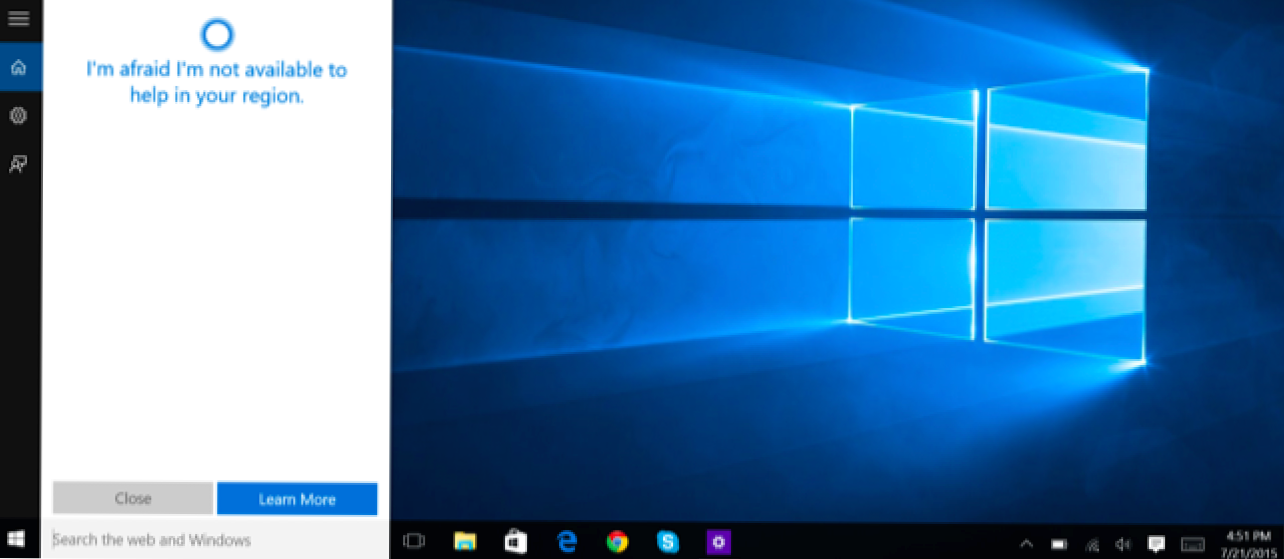Select the Cortana Home icon
Screen dimensions: 1284x559
(18, 68)
